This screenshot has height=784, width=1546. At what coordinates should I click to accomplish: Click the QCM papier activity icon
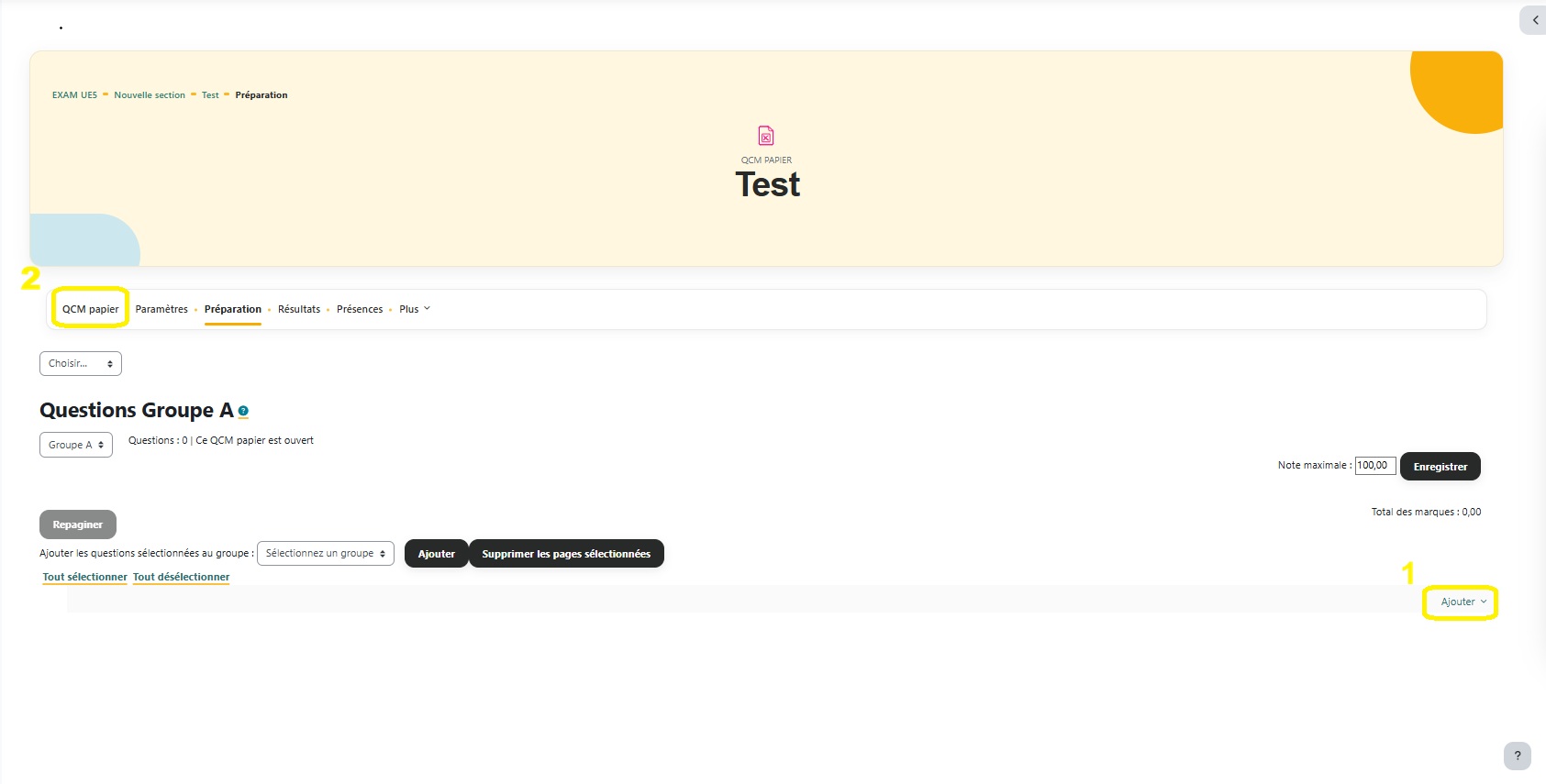click(766, 136)
